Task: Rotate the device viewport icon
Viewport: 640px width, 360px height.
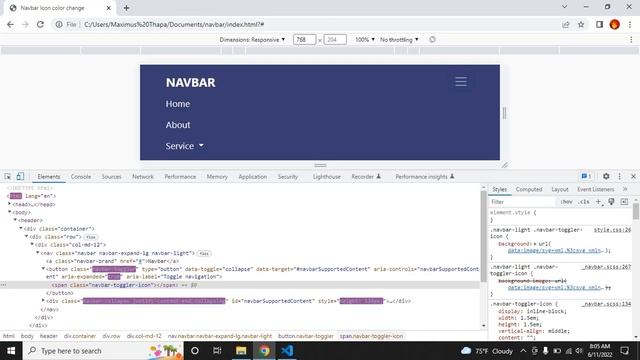Action: pos(432,40)
